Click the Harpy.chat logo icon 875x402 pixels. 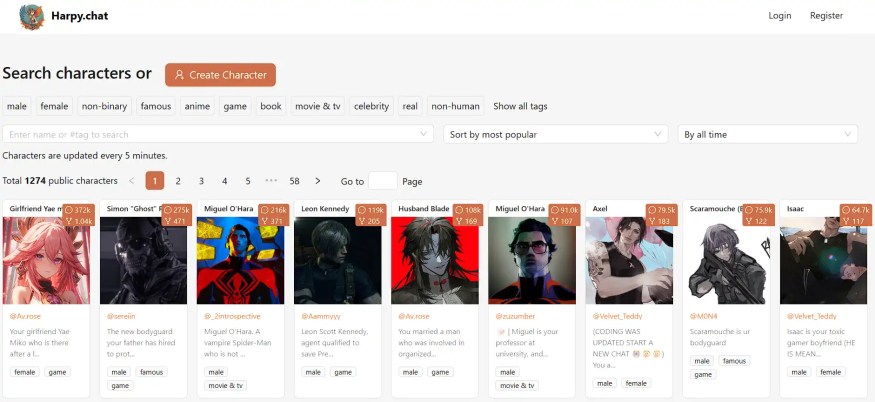31,16
